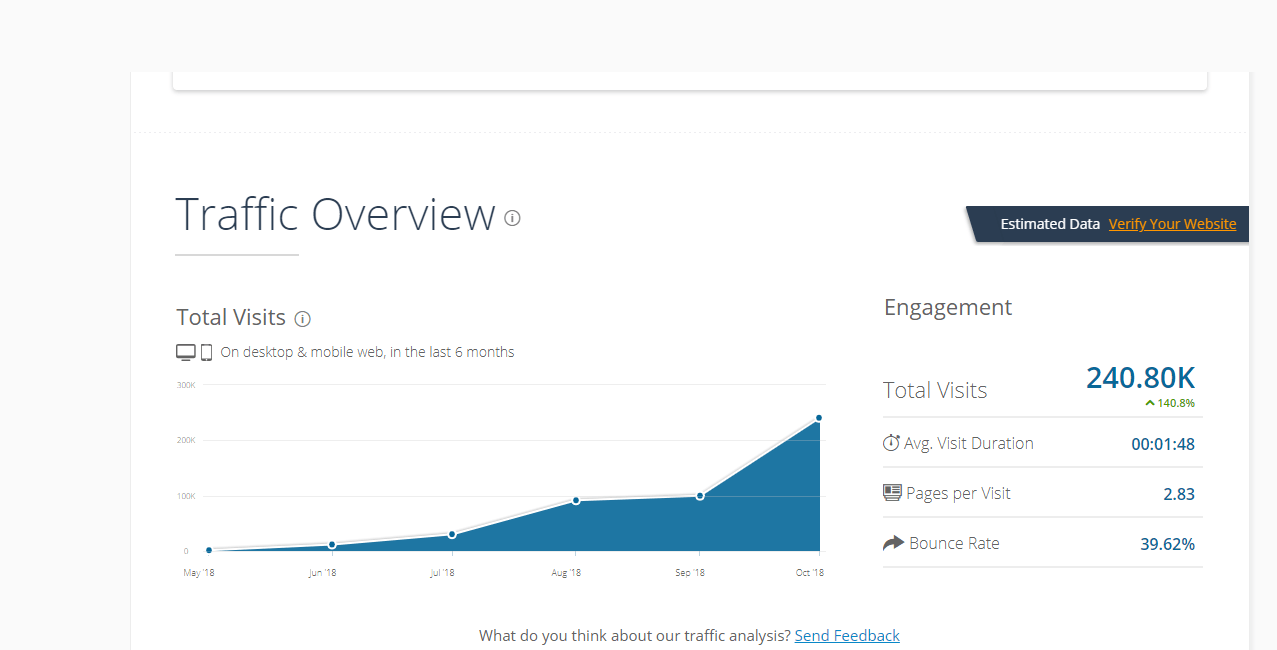Select the Oct '18 peak data point
The image size is (1277, 650).
tap(819, 418)
